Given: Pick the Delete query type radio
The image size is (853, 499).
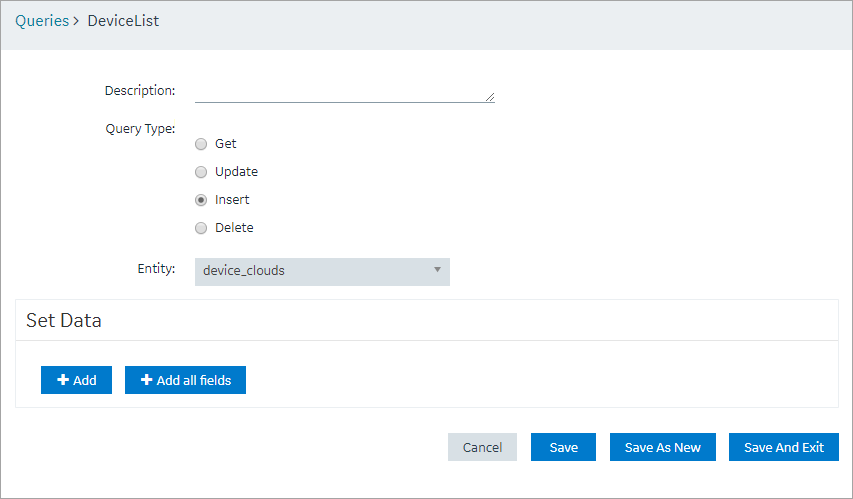Looking at the screenshot, I should click(201, 228).
